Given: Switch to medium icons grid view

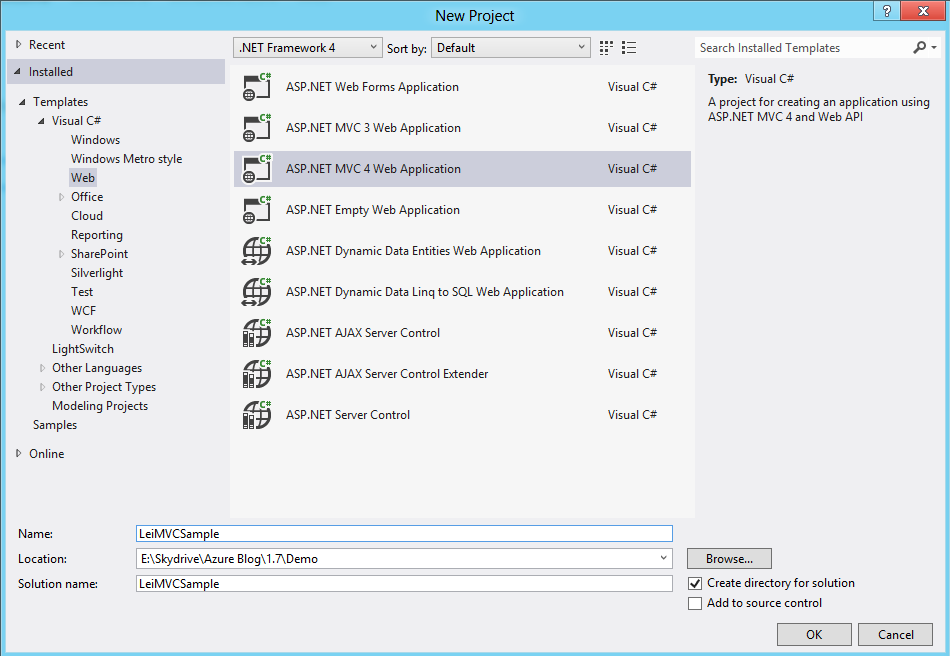Looking at the screenshot, I should (x=606, y=48).
